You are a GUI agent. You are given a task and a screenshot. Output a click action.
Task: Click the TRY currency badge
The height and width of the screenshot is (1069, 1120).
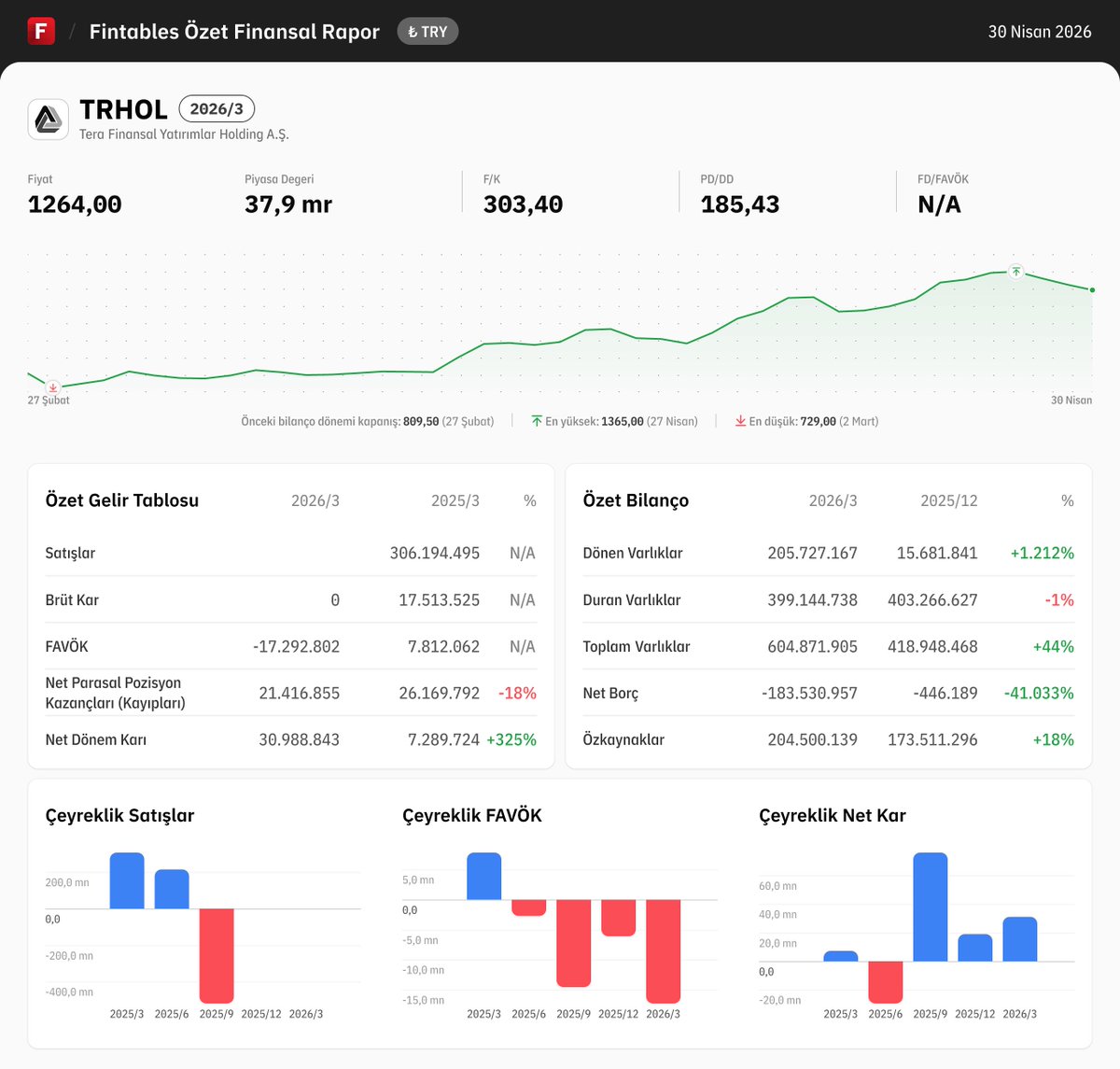(427, 32)
